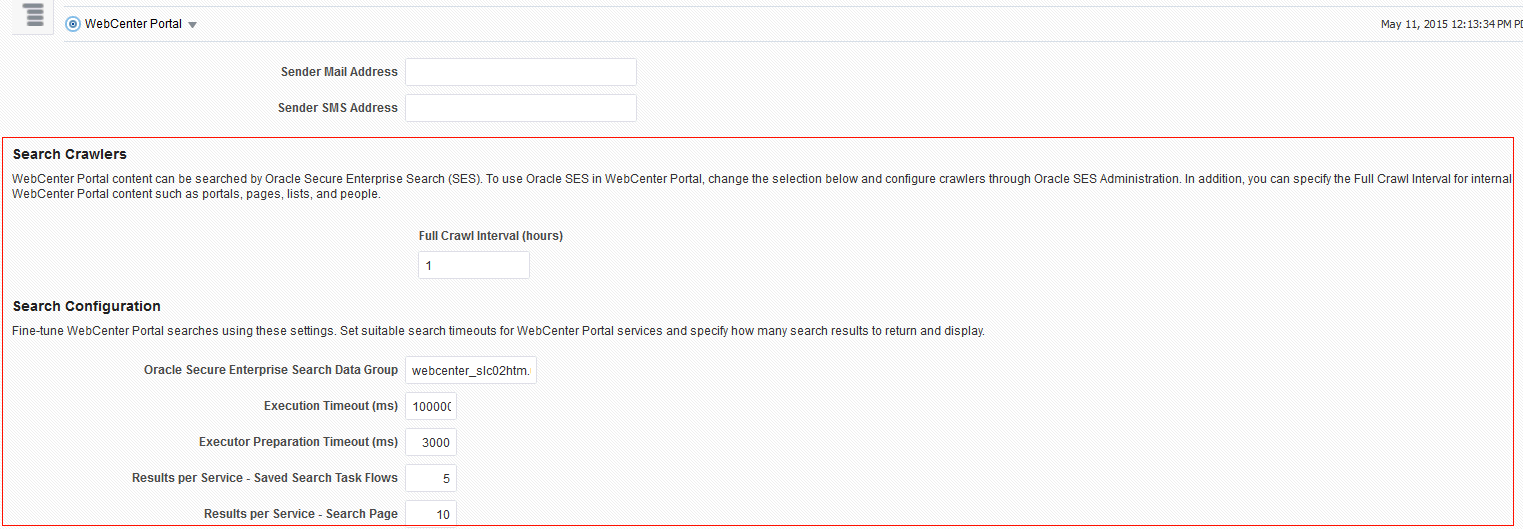This screenshot has width=1523, height=529.
Task: Focus the Full Crawl Interval hours field
Action: 474,265
